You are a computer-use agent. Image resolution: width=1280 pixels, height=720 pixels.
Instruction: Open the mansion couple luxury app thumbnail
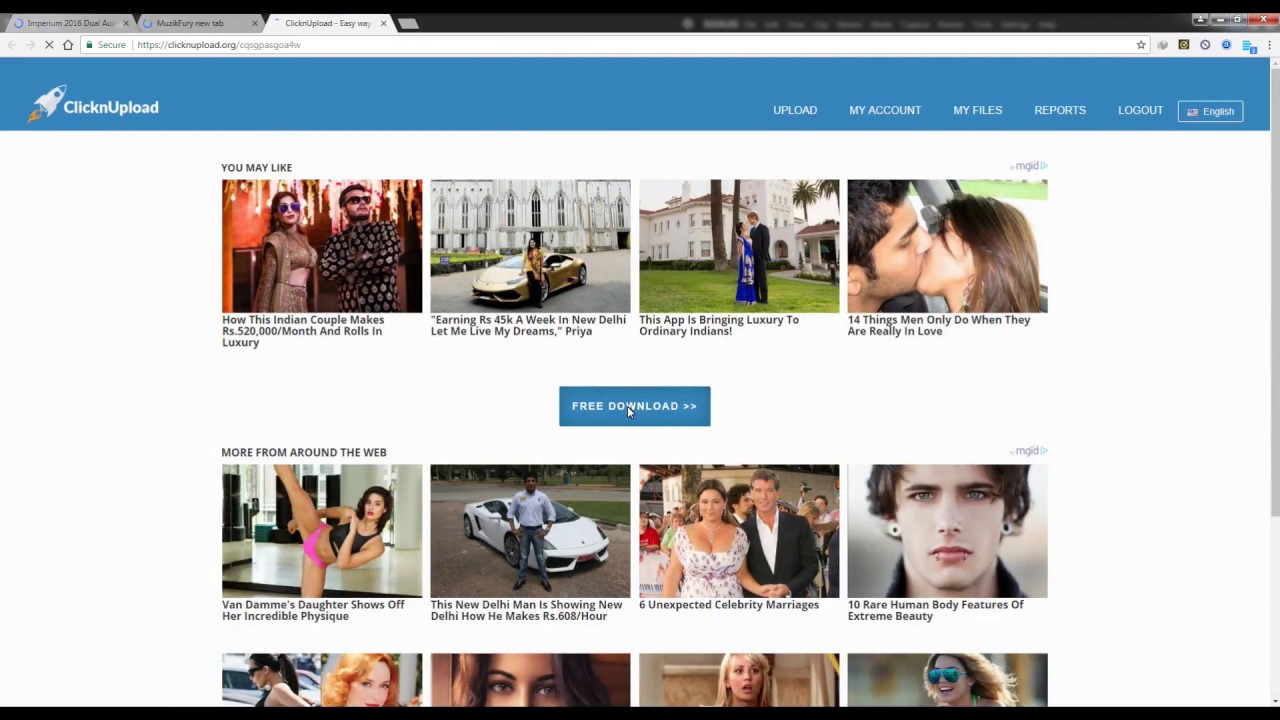click(739, 246)
